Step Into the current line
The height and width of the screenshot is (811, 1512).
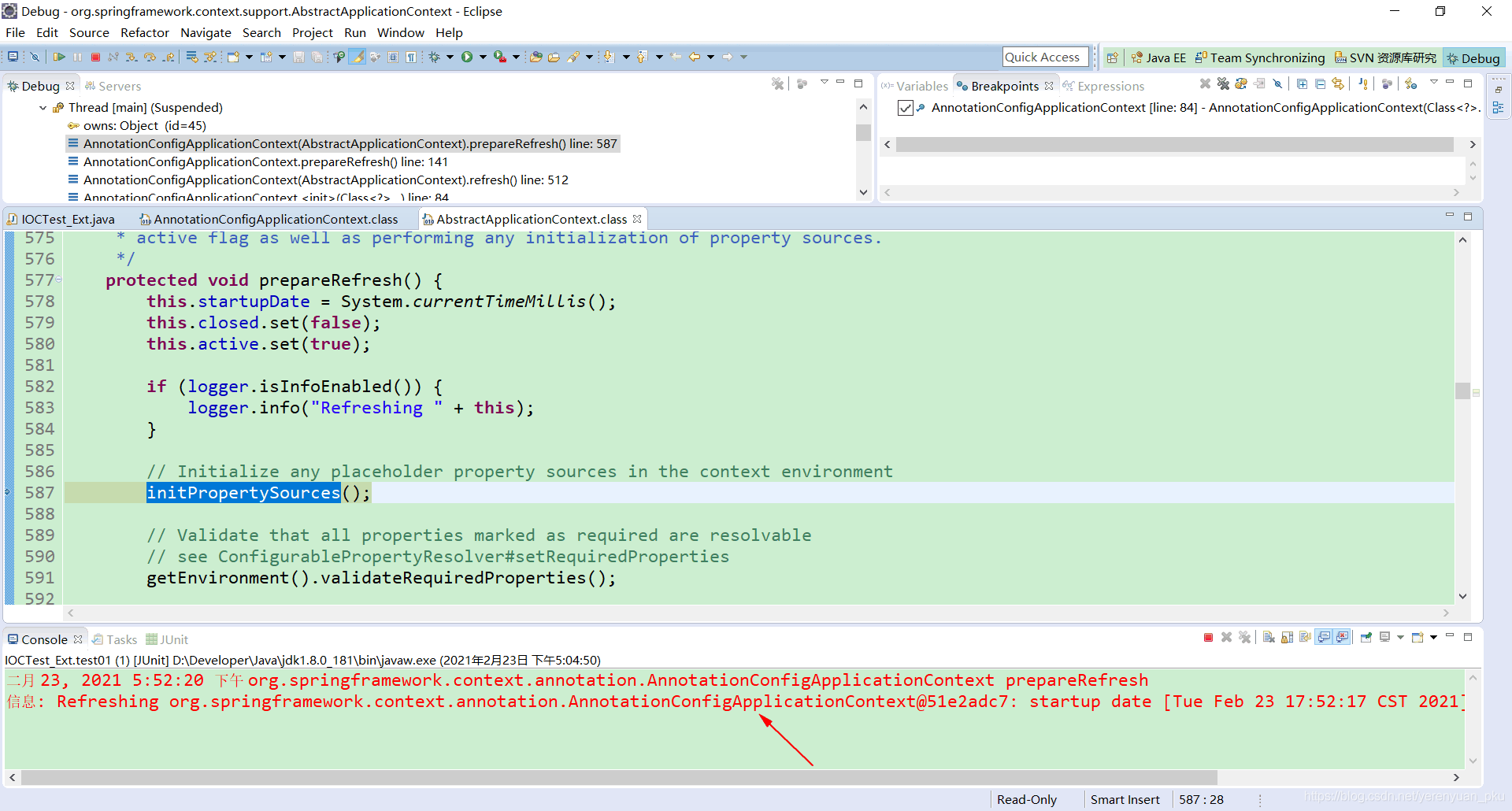click(x=132, y=57)
